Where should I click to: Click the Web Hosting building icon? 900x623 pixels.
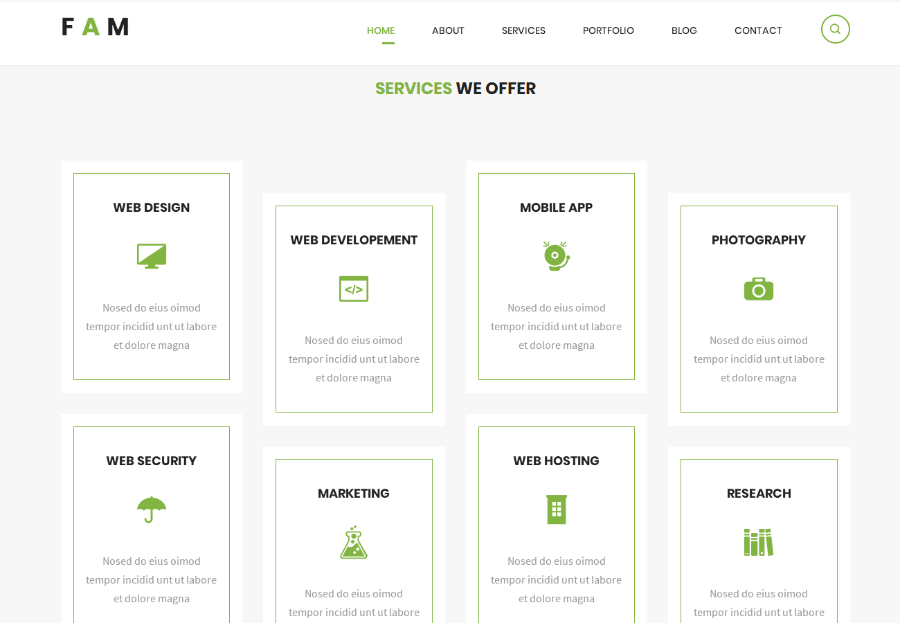click(x=556, y=509)
